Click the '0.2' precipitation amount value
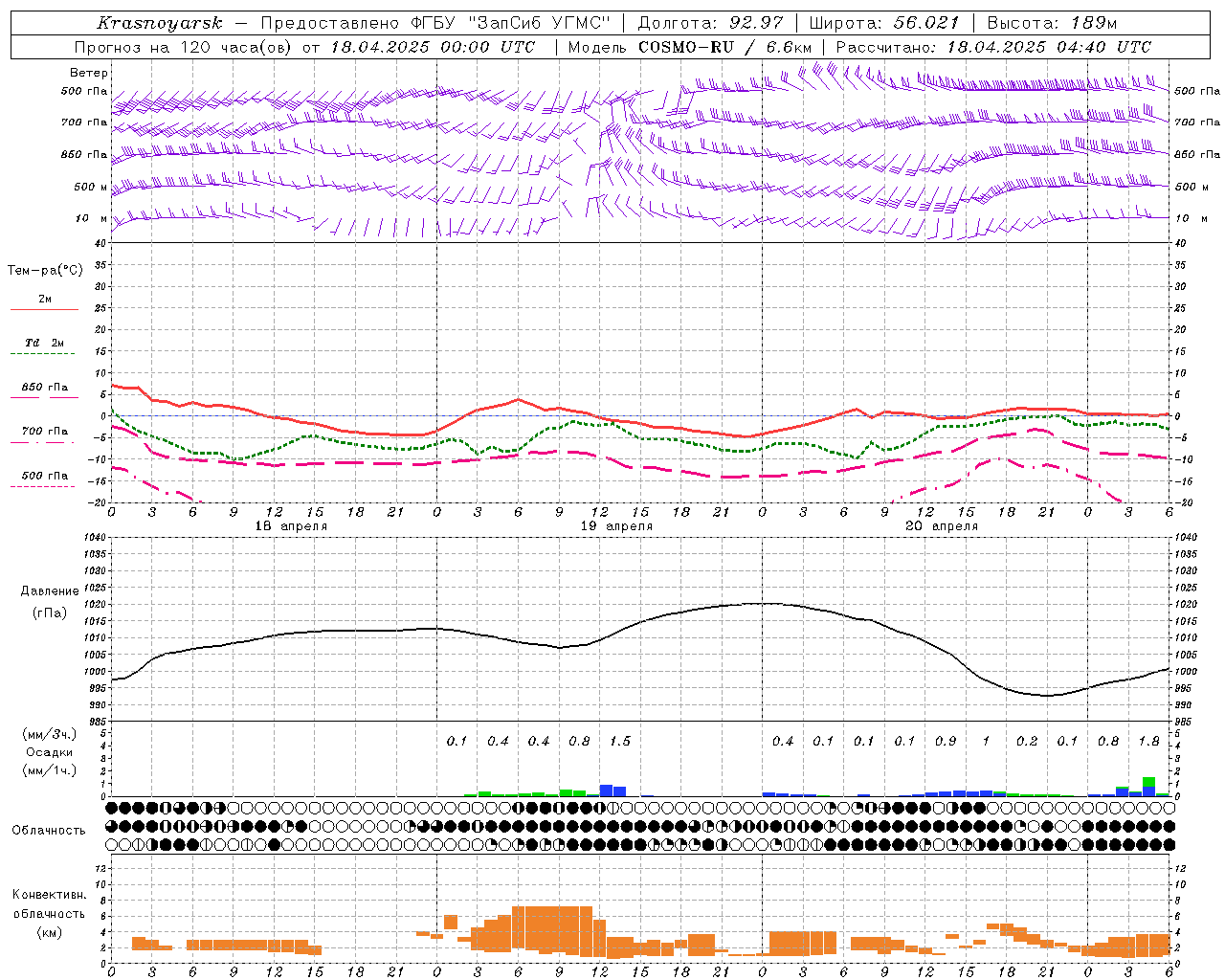The height and width of the screenshot is (980, 1225). coord(1027,742)
